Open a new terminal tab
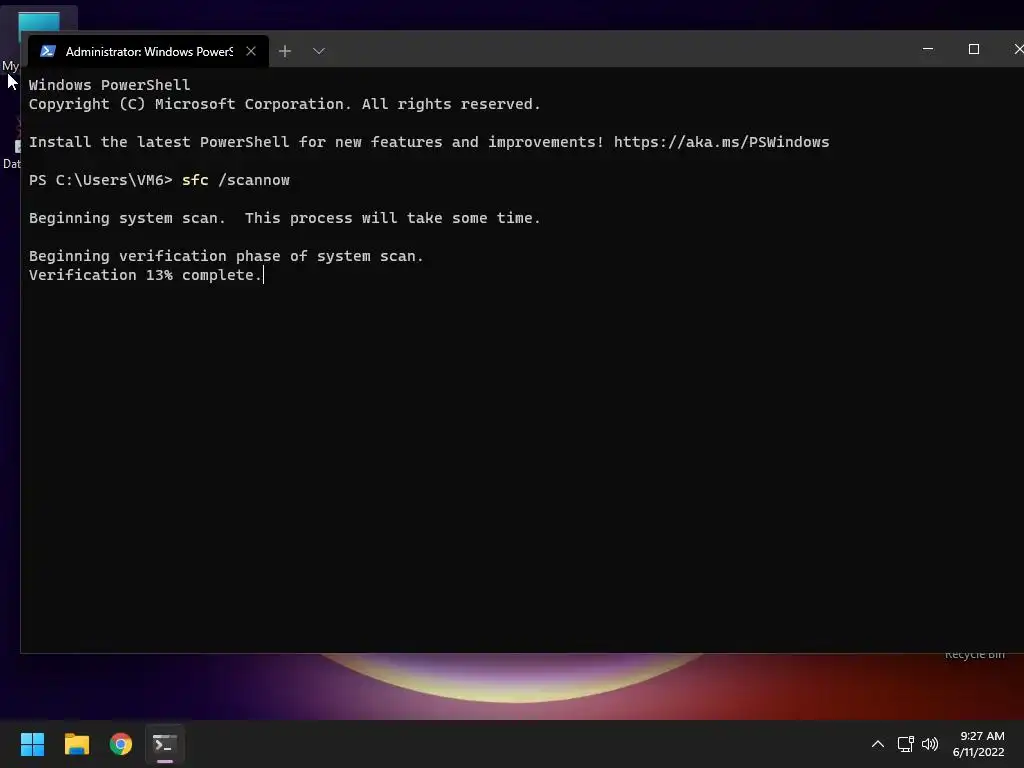 [x=285, y=51]
